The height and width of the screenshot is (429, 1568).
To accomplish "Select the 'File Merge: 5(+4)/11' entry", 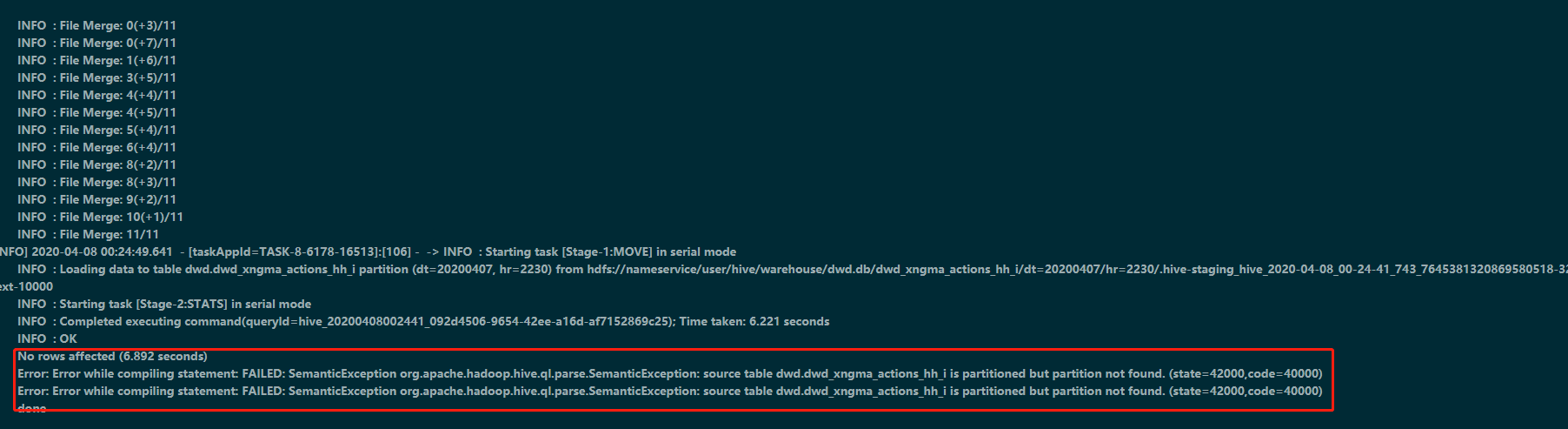I will [96, 130].
